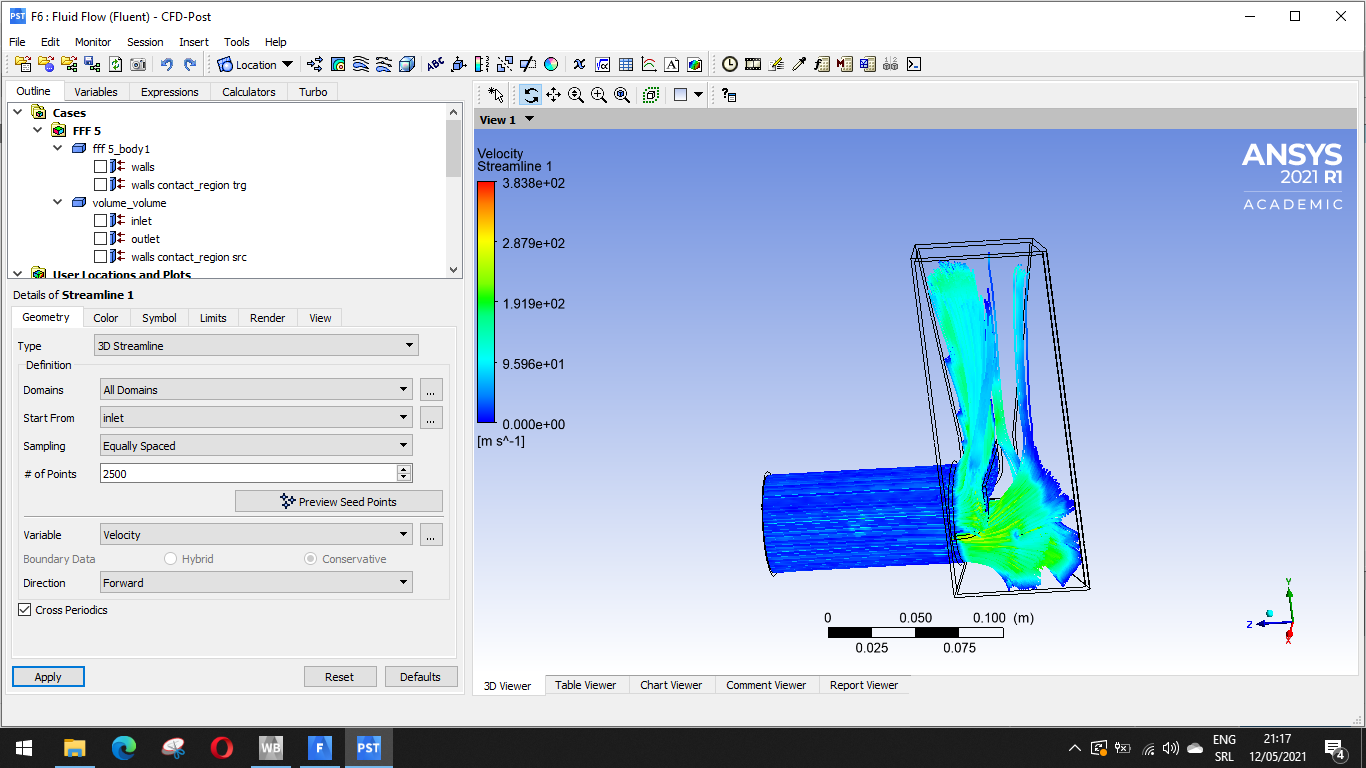
Task: Open the Variable ellipsis browse button
Action: 431,535
